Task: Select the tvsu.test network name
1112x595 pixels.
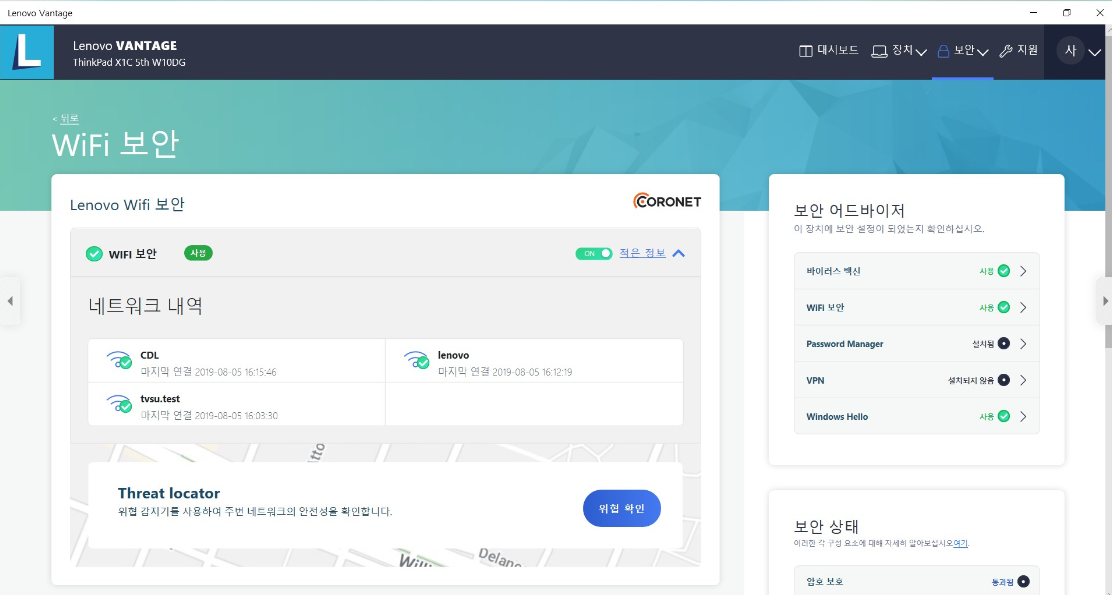Action: pyautogui.click(x=160, y=399)
